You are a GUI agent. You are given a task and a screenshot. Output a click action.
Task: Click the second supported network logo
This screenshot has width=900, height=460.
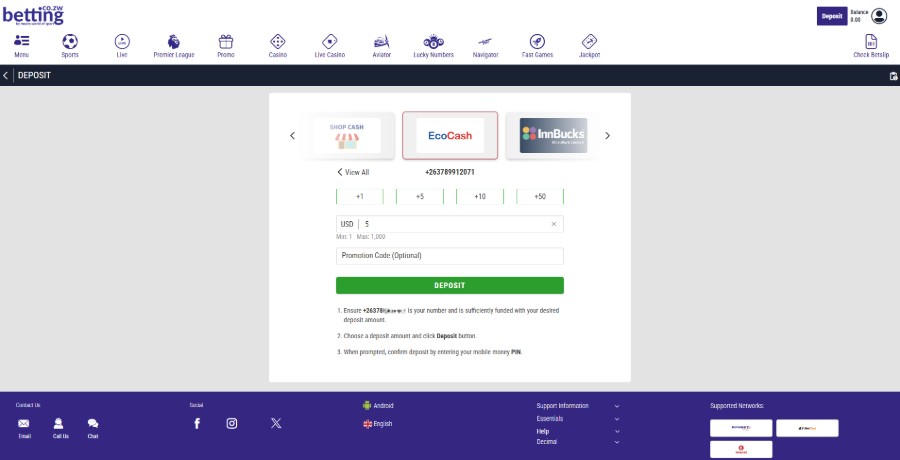[807, 428]
